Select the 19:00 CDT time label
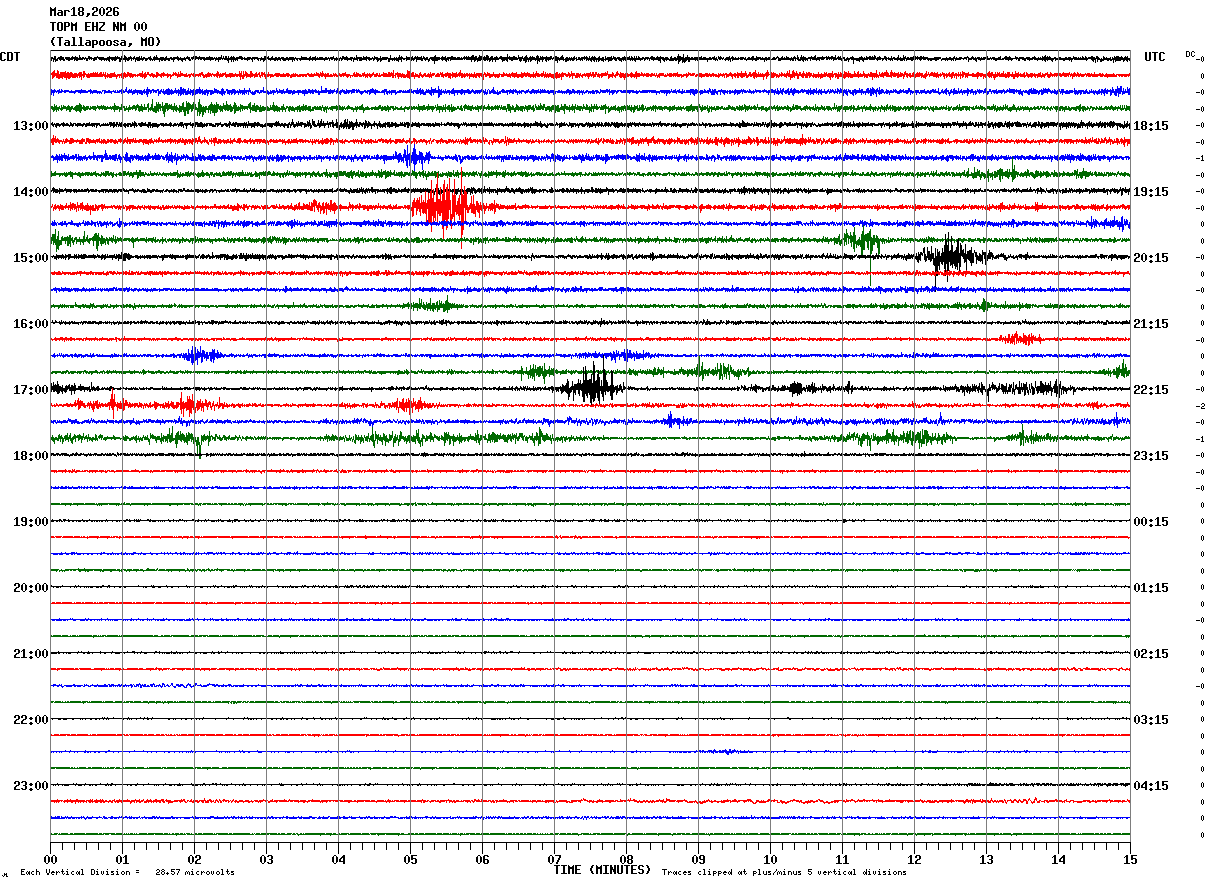1210x886 pixels. point(31,522)
